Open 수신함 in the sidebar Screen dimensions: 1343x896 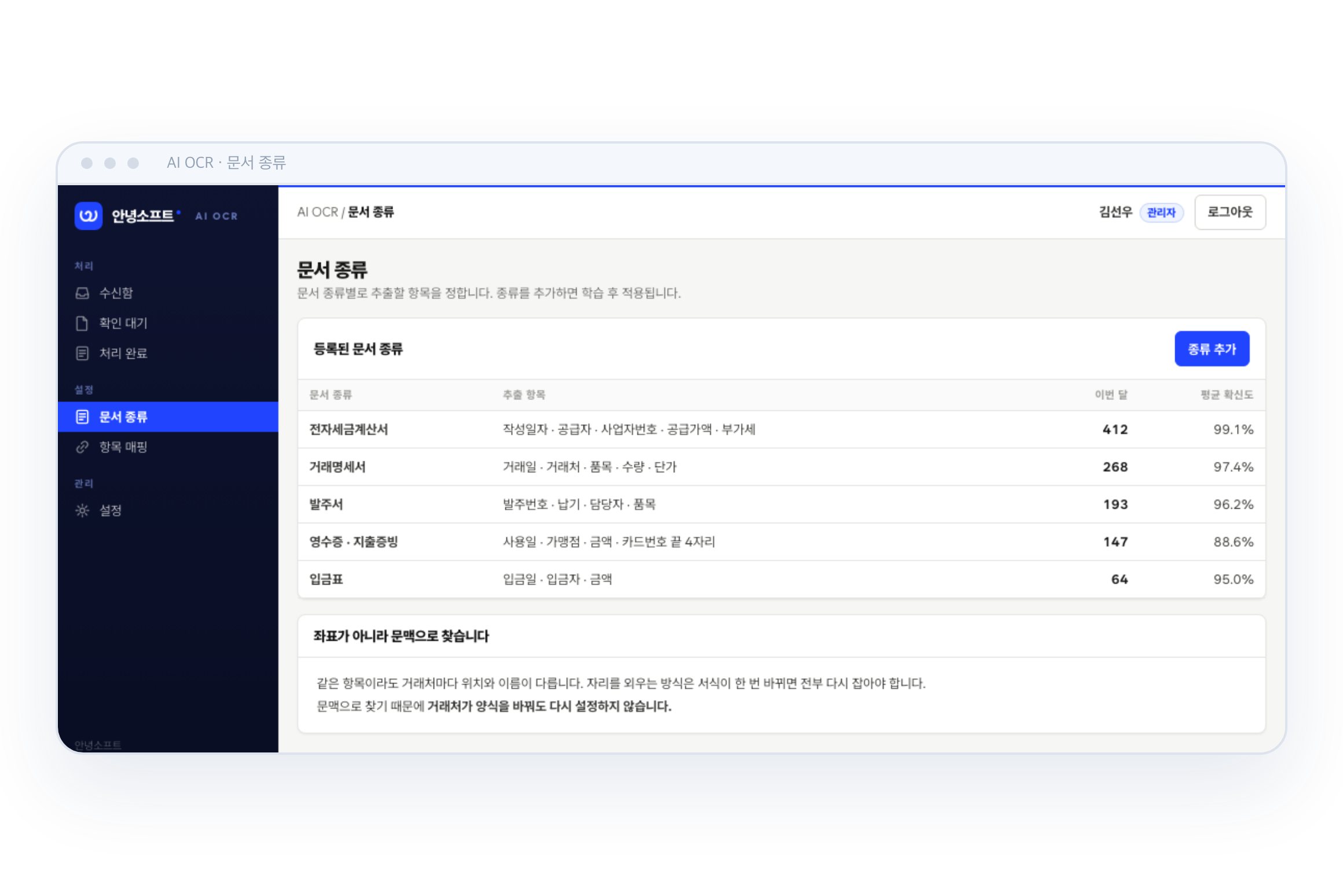coord(168,293)
